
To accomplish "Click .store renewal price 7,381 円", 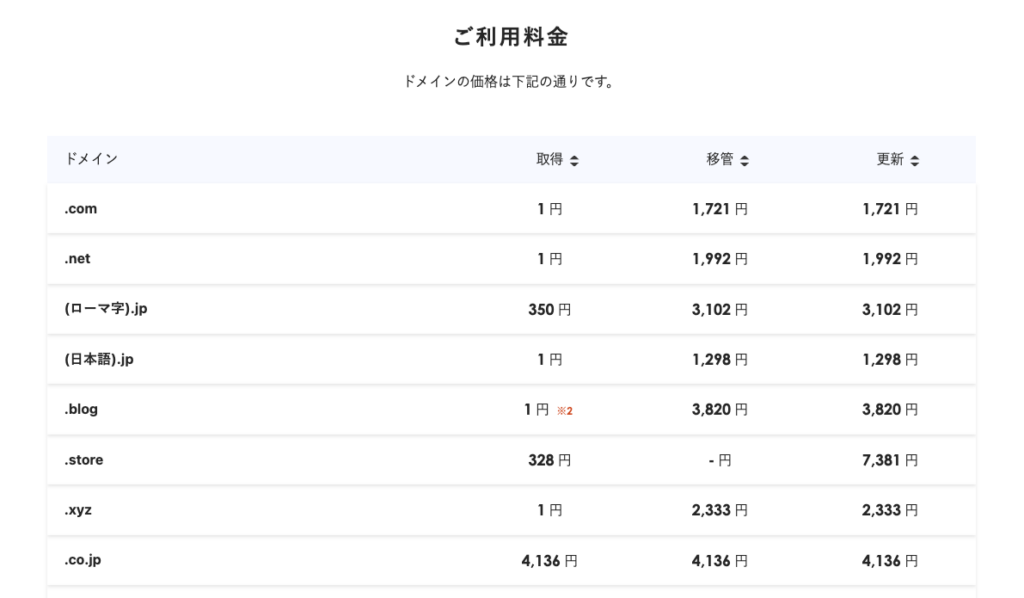I will (x=890, y=460).
